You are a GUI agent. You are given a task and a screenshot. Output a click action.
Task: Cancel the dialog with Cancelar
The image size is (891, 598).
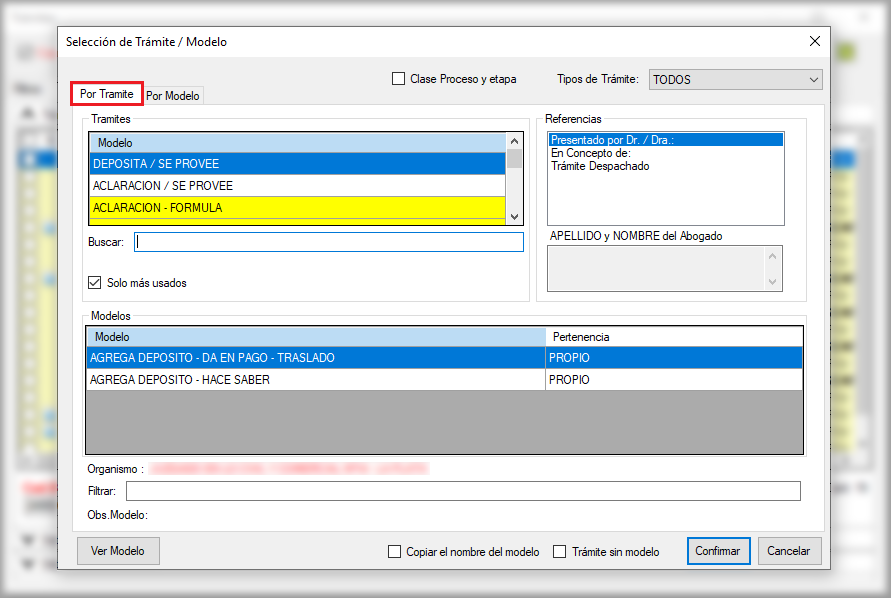(790, 551)
